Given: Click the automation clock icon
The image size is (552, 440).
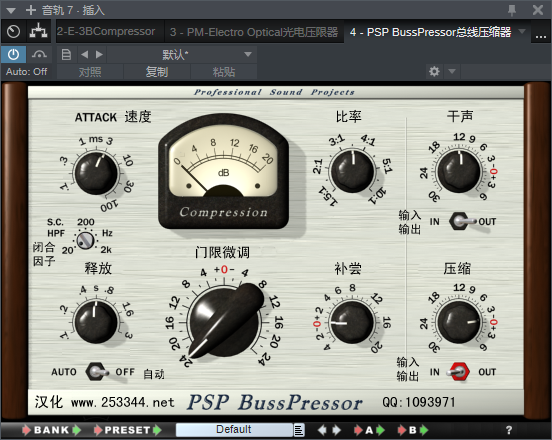Looking at the screenshot, I should [x=13, y=32].
